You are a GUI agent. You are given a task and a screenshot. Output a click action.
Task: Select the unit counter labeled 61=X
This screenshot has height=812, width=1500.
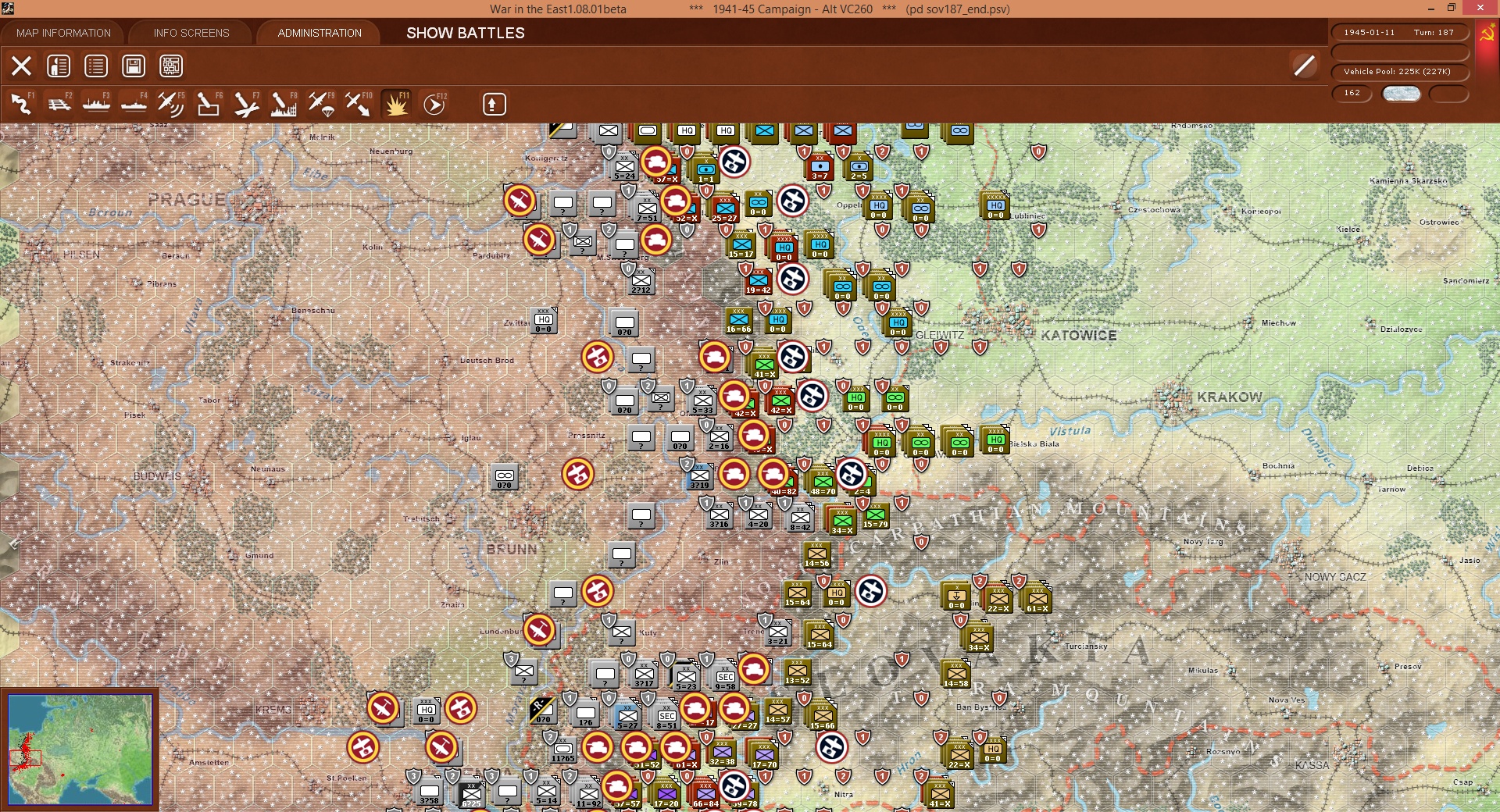pos(1037,598)
